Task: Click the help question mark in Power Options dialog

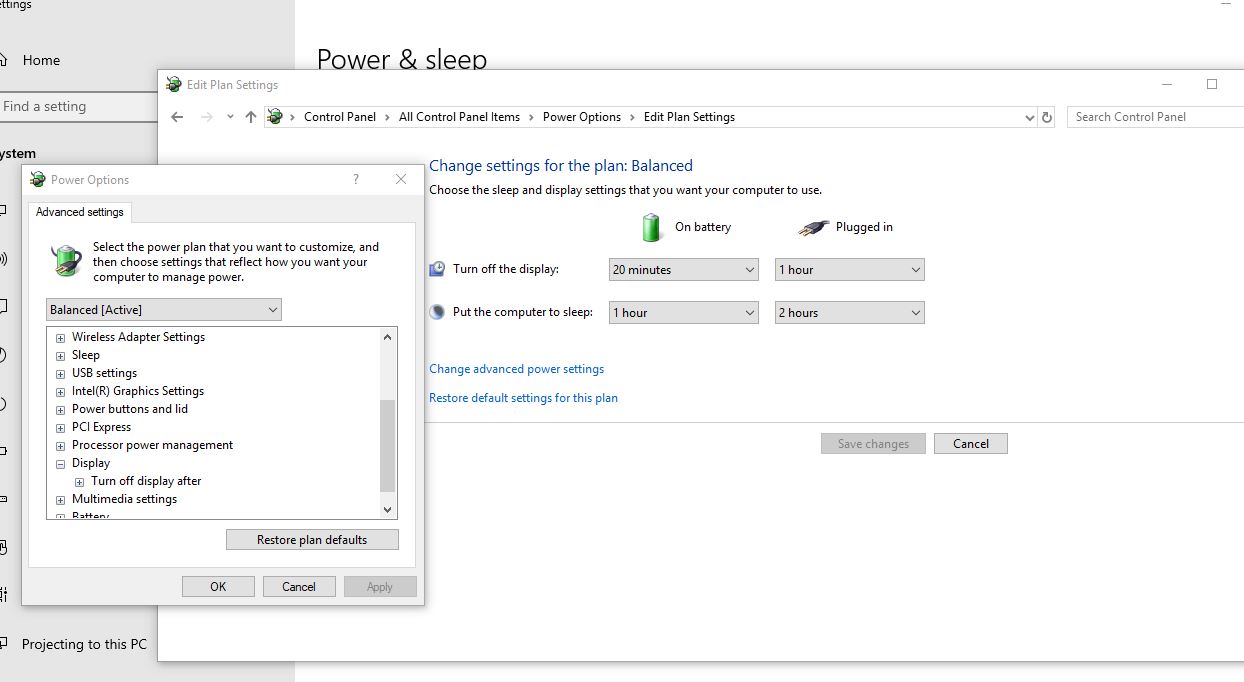Action: [354, 179]
